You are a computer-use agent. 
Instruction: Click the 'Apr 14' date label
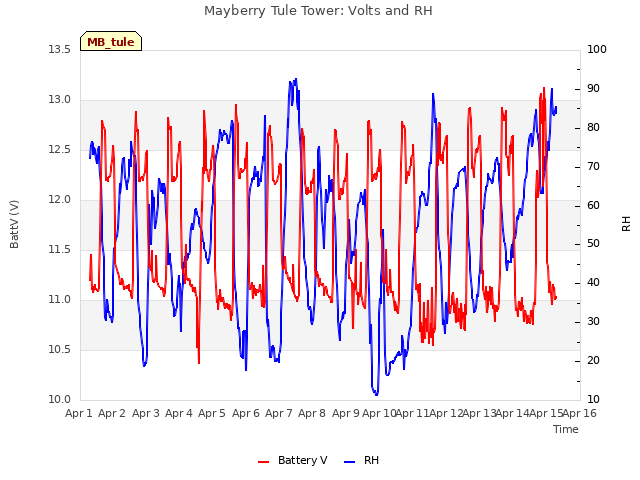click(513, 414)
